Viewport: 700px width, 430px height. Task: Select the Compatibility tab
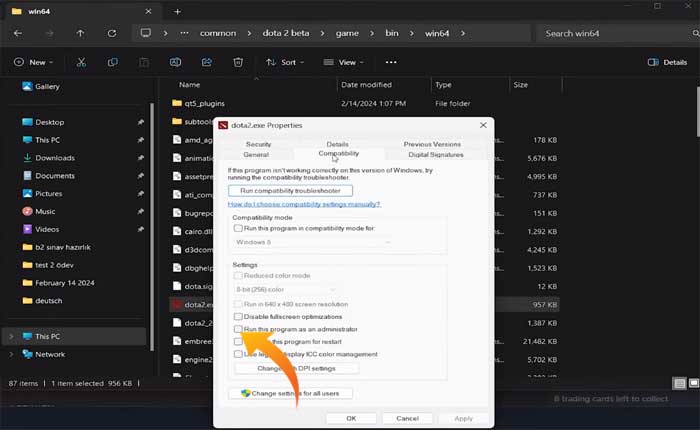339,153
